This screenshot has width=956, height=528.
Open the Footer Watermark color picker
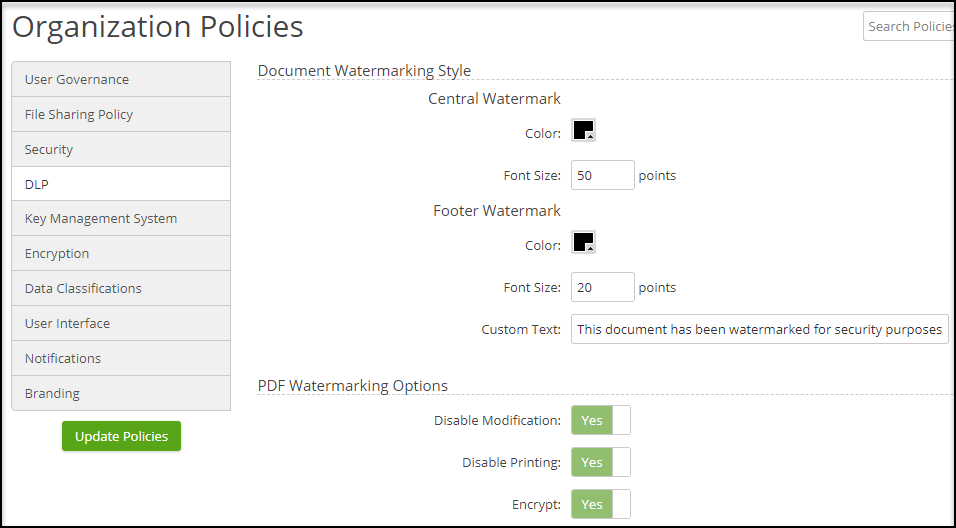pos(583,244)
